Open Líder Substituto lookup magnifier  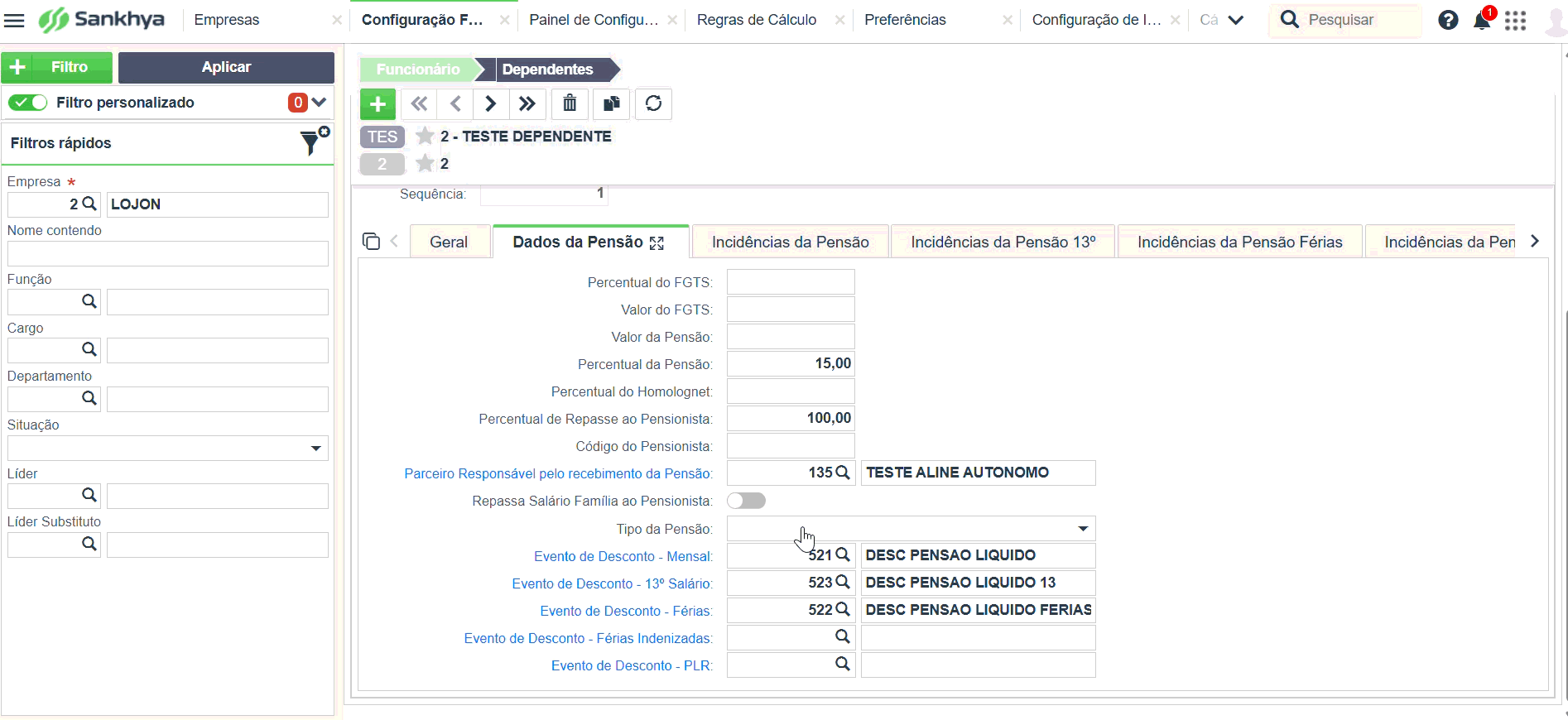(x=89, y=544)
